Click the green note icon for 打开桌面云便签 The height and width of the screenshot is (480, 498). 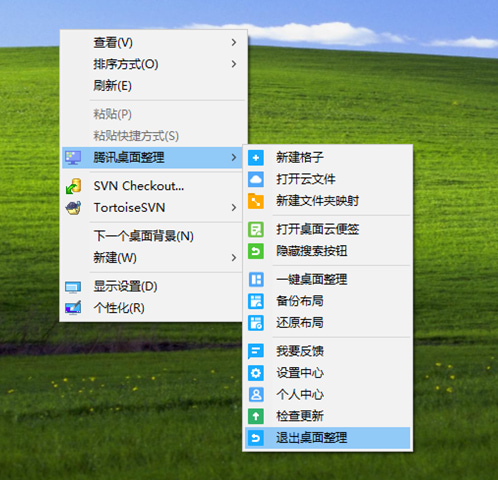click(x=256, y=229)
